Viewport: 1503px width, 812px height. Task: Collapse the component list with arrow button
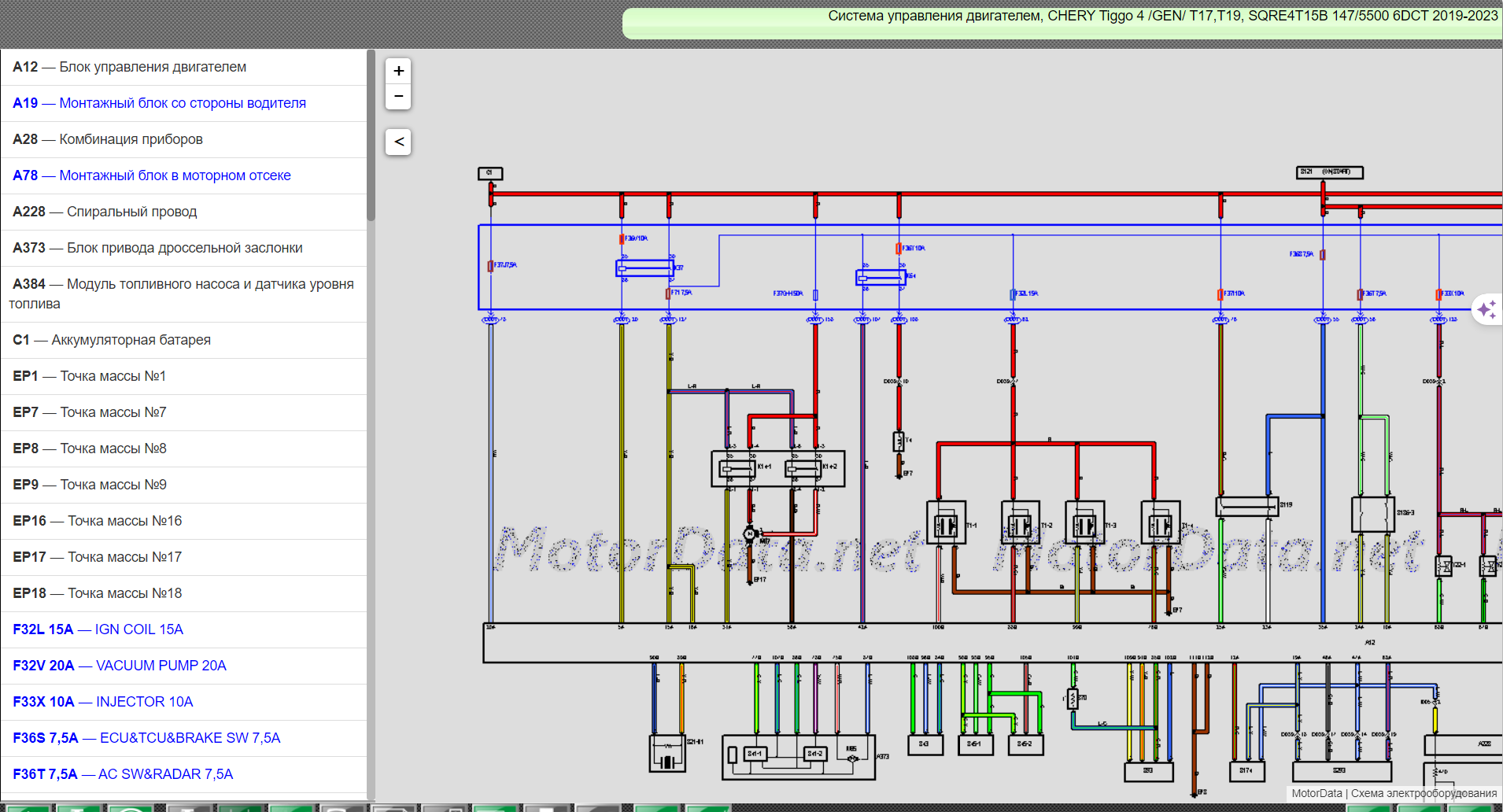click(399, 142)
